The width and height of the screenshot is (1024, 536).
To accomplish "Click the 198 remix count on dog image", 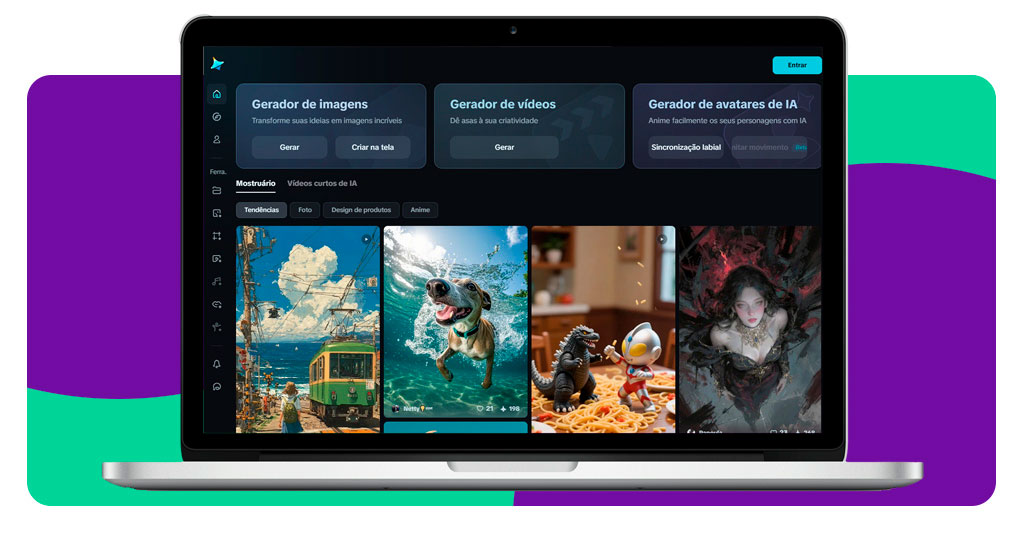I will [510, 409].
